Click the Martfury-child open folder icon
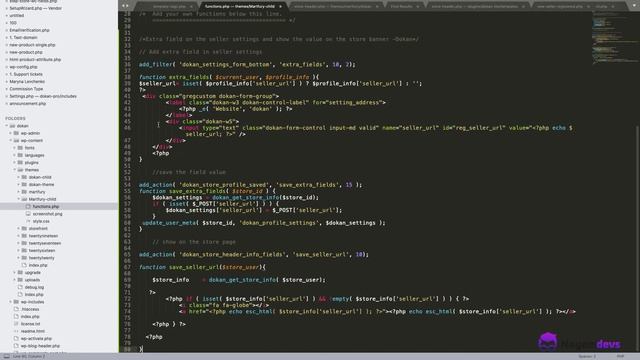The image size is (640, 360). pyautogui.click(x=24, y=199)
